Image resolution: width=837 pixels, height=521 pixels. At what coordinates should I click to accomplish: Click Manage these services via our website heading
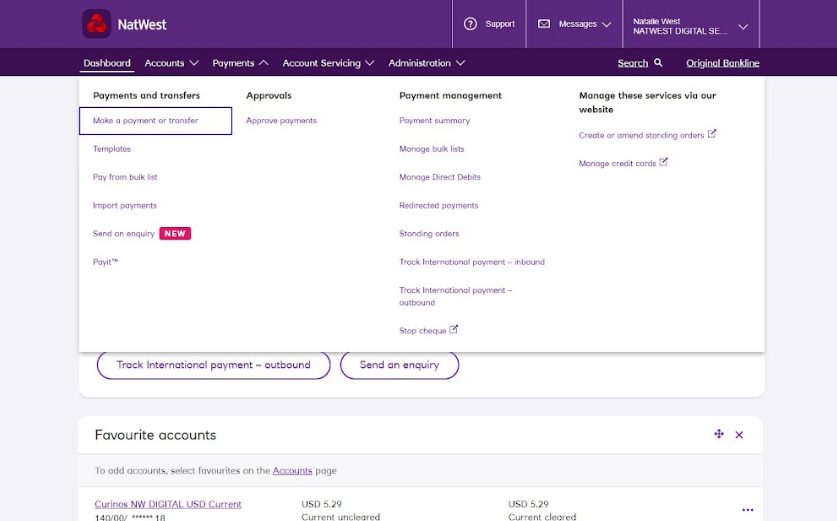648,102
